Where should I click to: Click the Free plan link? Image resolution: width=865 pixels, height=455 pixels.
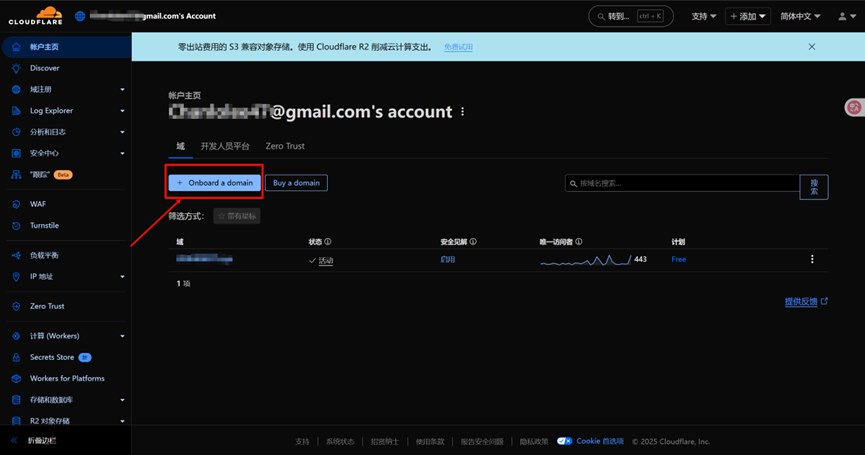679,259
